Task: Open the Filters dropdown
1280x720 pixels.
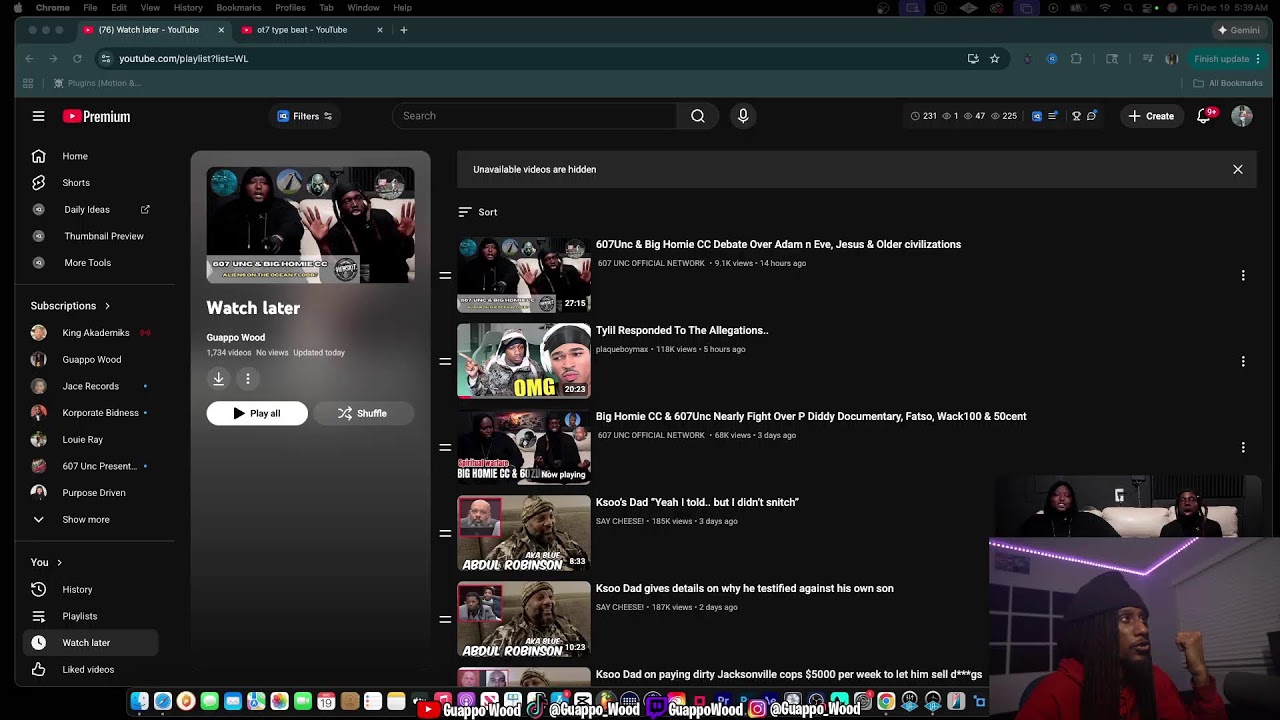Action: (x=305, y=116)
